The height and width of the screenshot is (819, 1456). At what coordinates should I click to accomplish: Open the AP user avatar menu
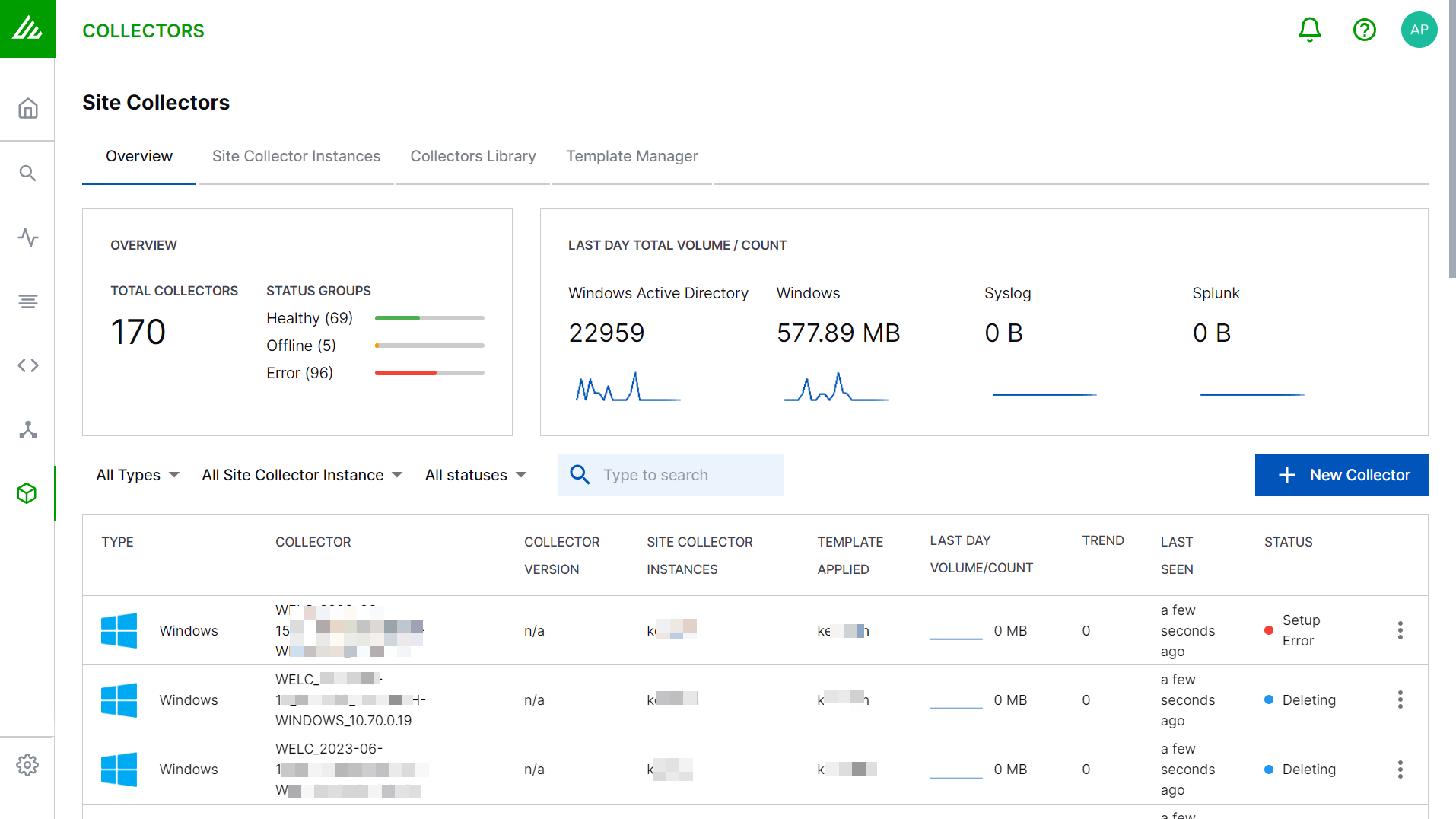click(1419, 30)
